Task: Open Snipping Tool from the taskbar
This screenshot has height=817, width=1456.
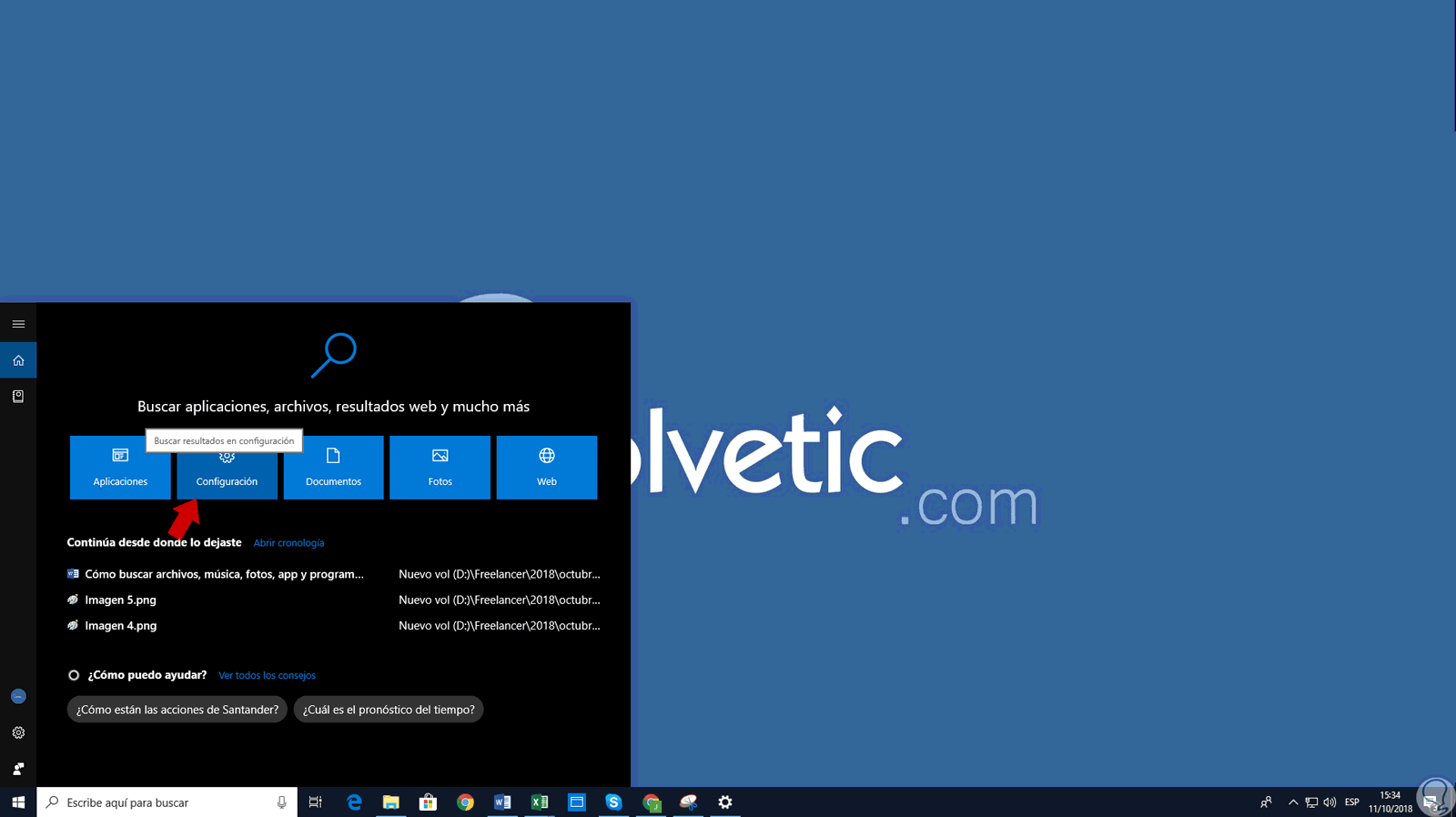Action: 688,802
